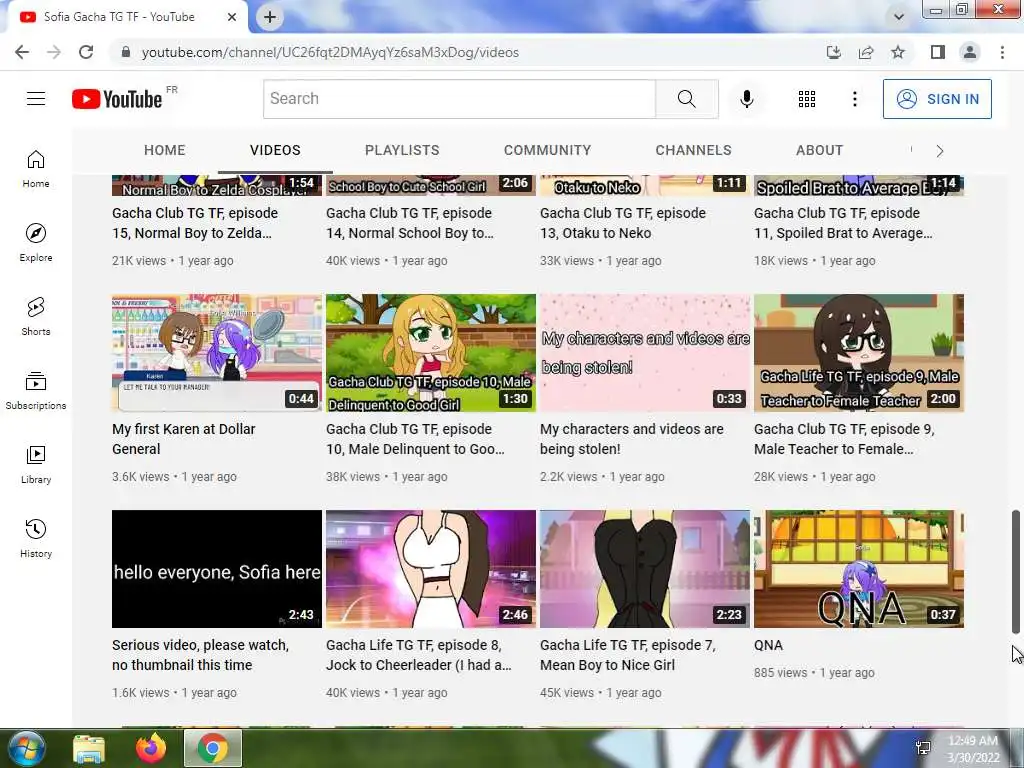Viewport: 1024px width, 768px height.
Task: Start voice search with microphone icon
Action: pos(746,99)
